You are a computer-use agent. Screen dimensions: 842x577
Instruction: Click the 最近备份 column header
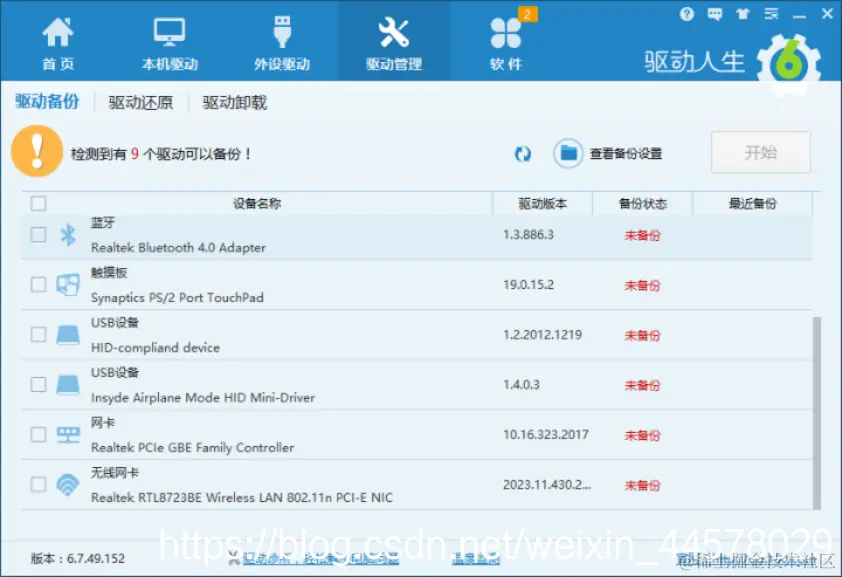(x=753, y=203)
